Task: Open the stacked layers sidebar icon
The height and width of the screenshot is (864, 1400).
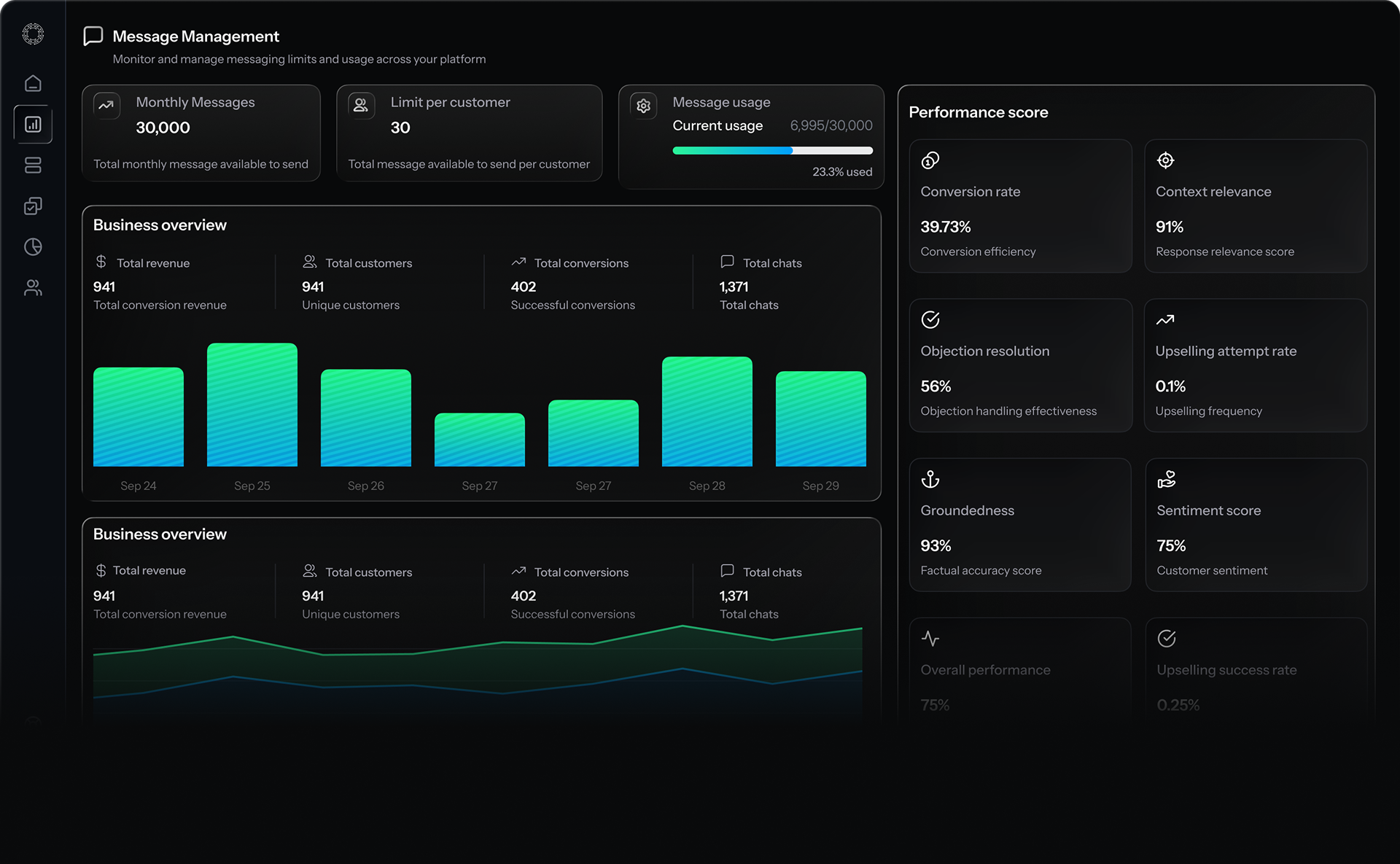Action: pos(33,166)
